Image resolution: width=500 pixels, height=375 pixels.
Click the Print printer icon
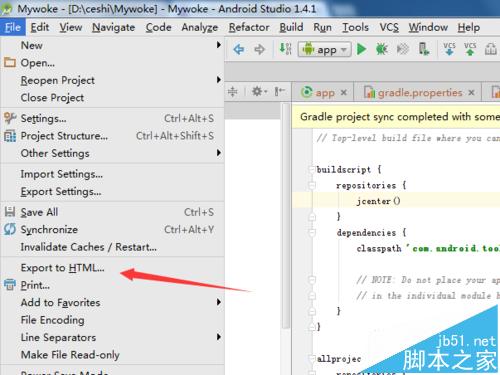10,285
